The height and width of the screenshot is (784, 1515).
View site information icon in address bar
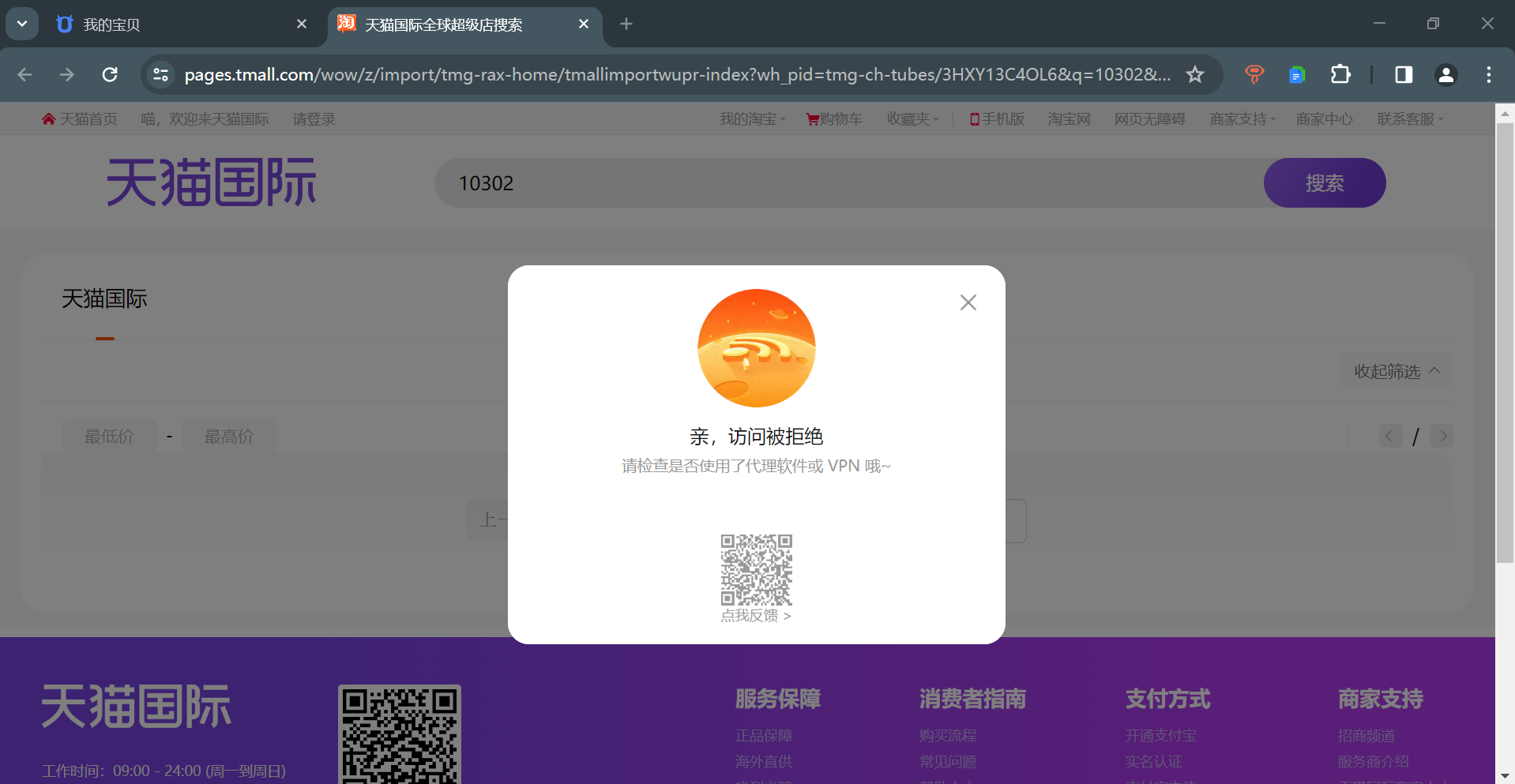(160, 74)
